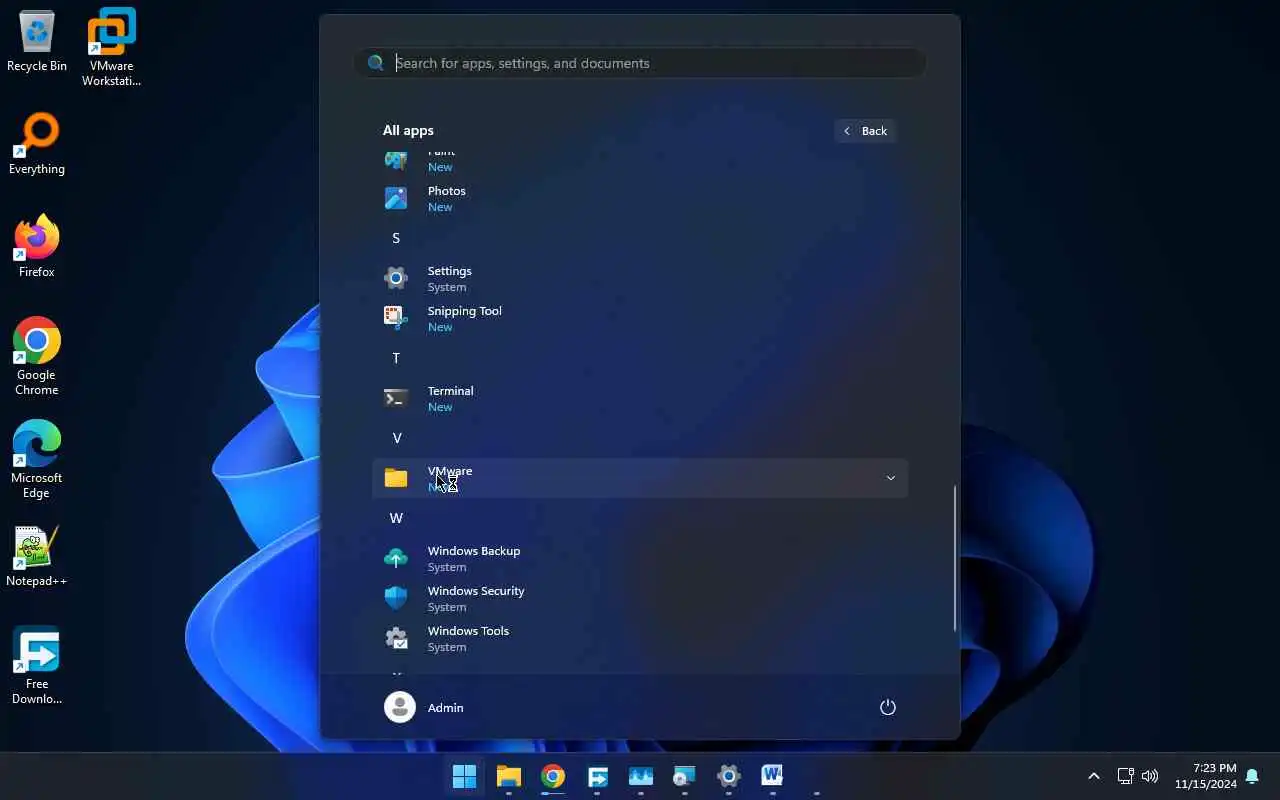Open Settings gear in taskbar
The image size is (1280, 800).
[x=729, y=776]
